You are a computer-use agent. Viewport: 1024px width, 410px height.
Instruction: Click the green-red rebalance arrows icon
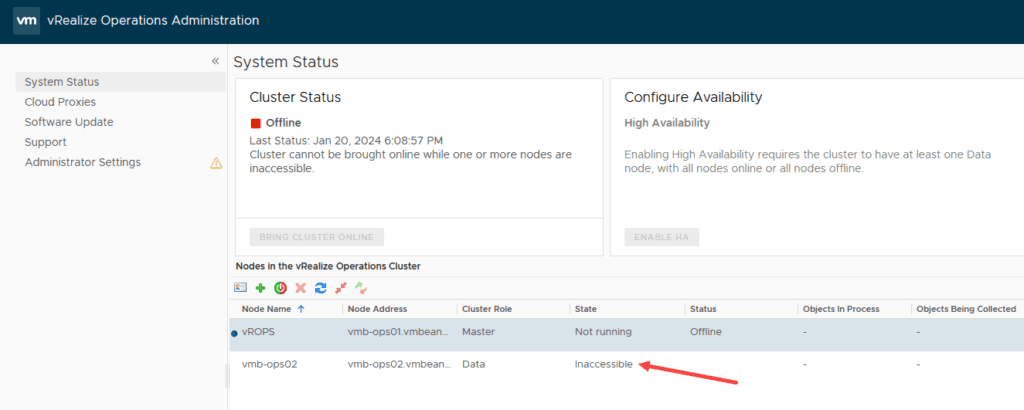pyautogui.click(x=360, y=287)
